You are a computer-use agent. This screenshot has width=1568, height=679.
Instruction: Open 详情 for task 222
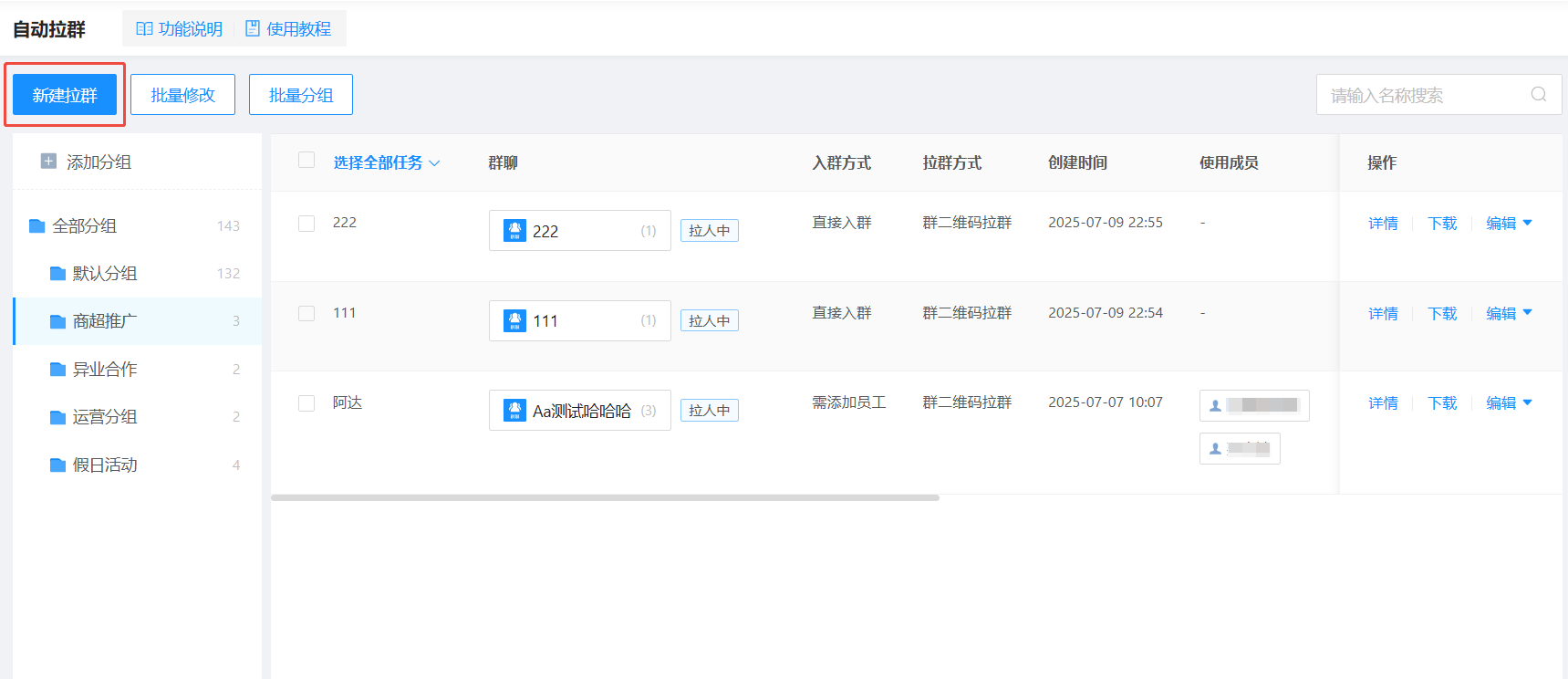click(x=1383, y=223)
